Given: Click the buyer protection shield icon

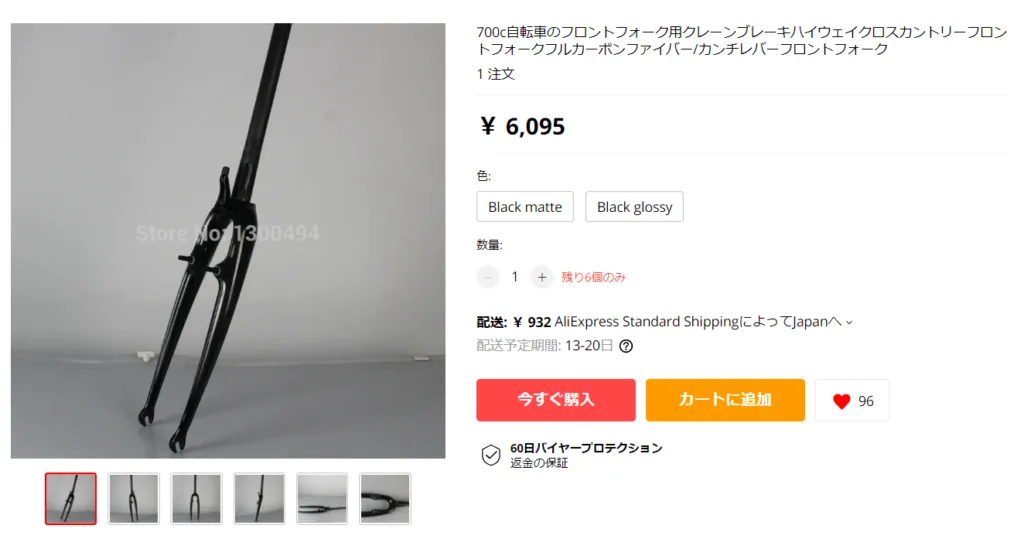Looking at the screenshot, I should click(x=490, y=455).
